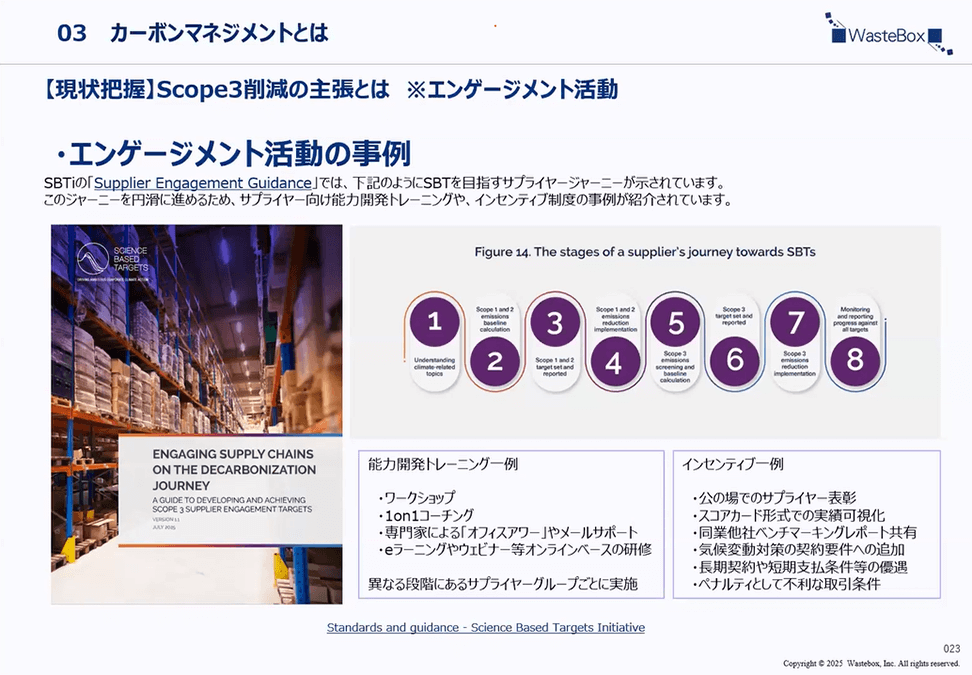Select purple stage 3 circle

[554, 322]
